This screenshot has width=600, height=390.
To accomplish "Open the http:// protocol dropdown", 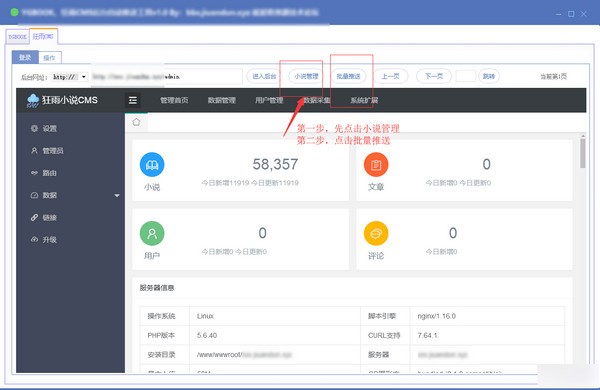I will (70, 77).
